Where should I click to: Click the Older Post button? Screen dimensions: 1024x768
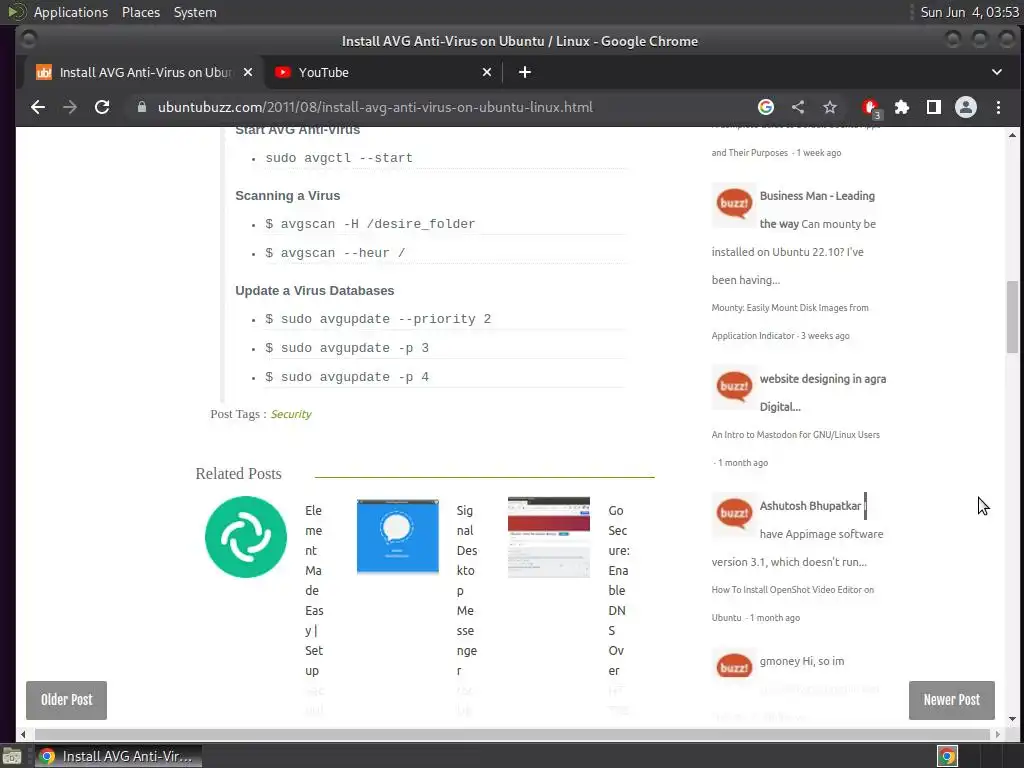[67, 700]
